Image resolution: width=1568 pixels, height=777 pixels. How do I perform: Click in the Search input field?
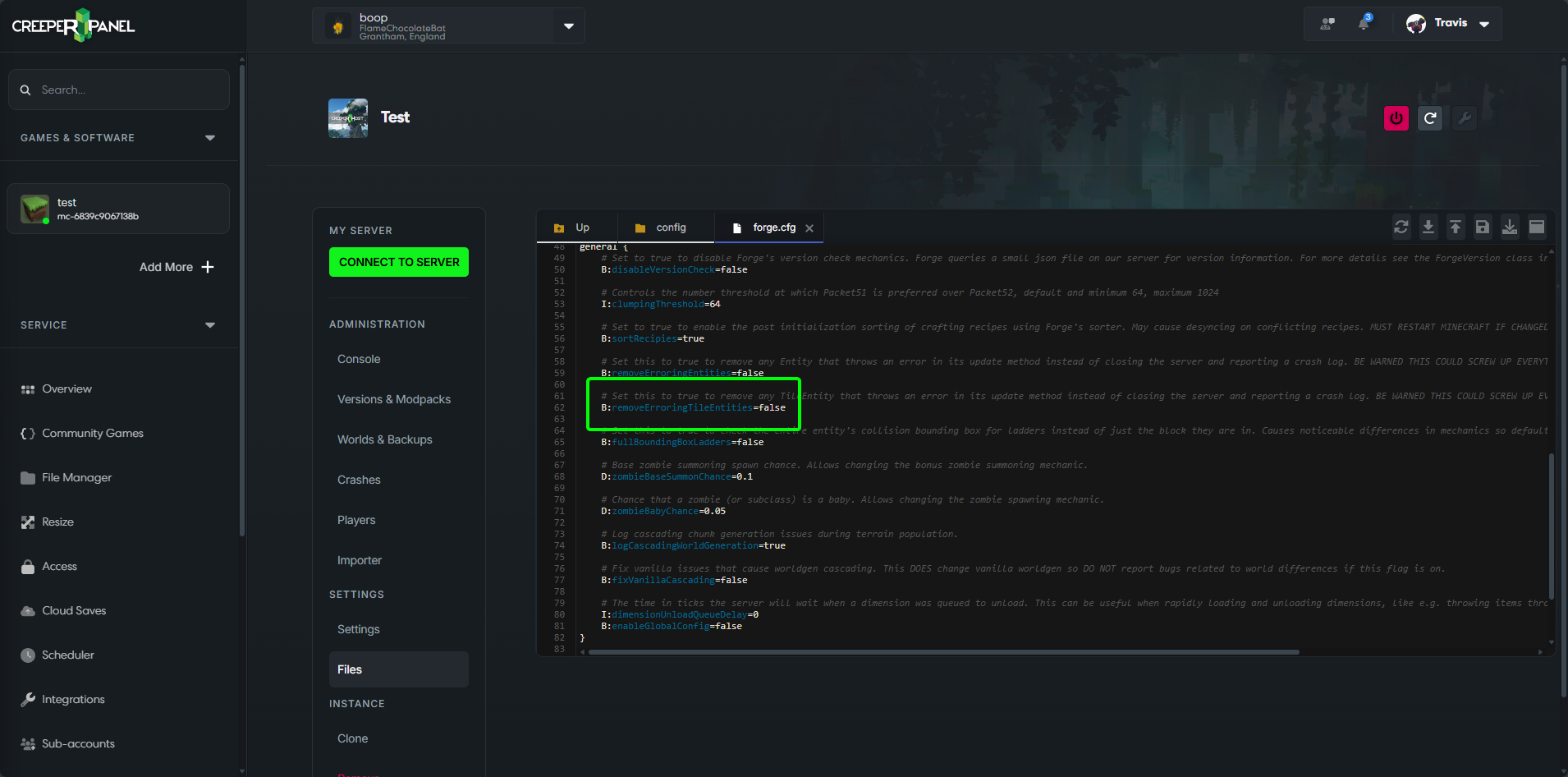(119, 90)
